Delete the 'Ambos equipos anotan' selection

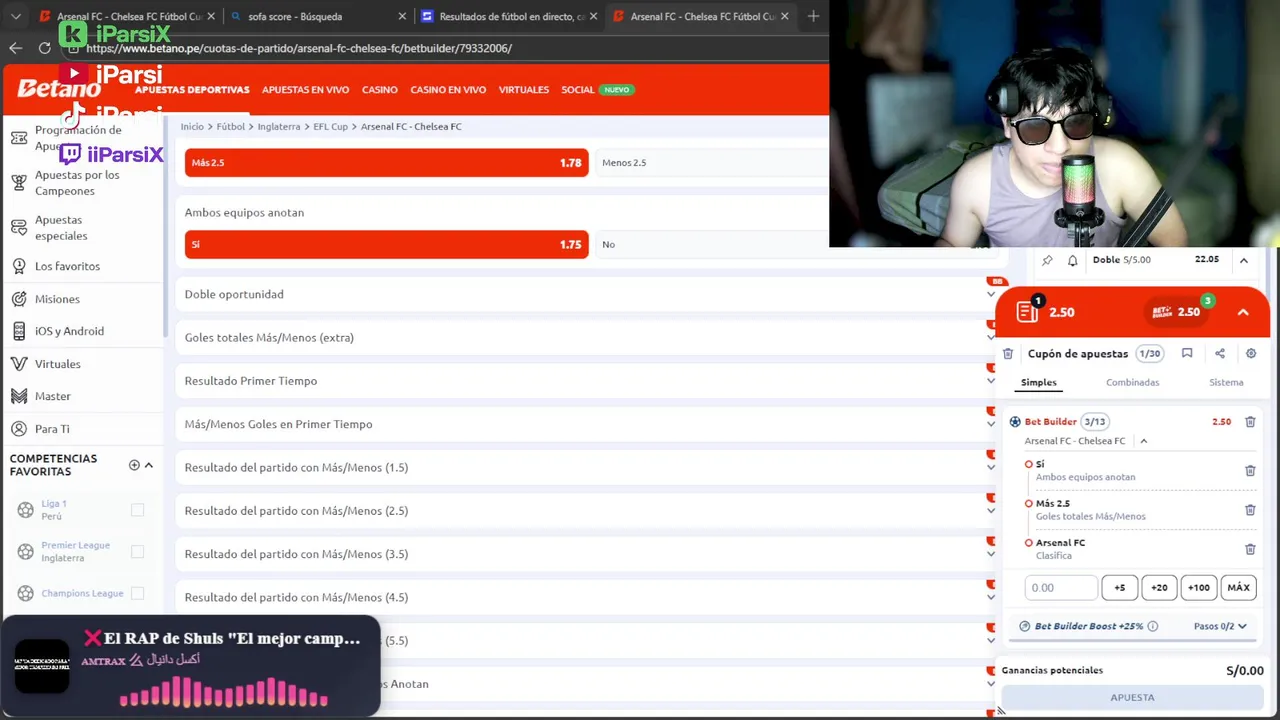(1250, 470)
